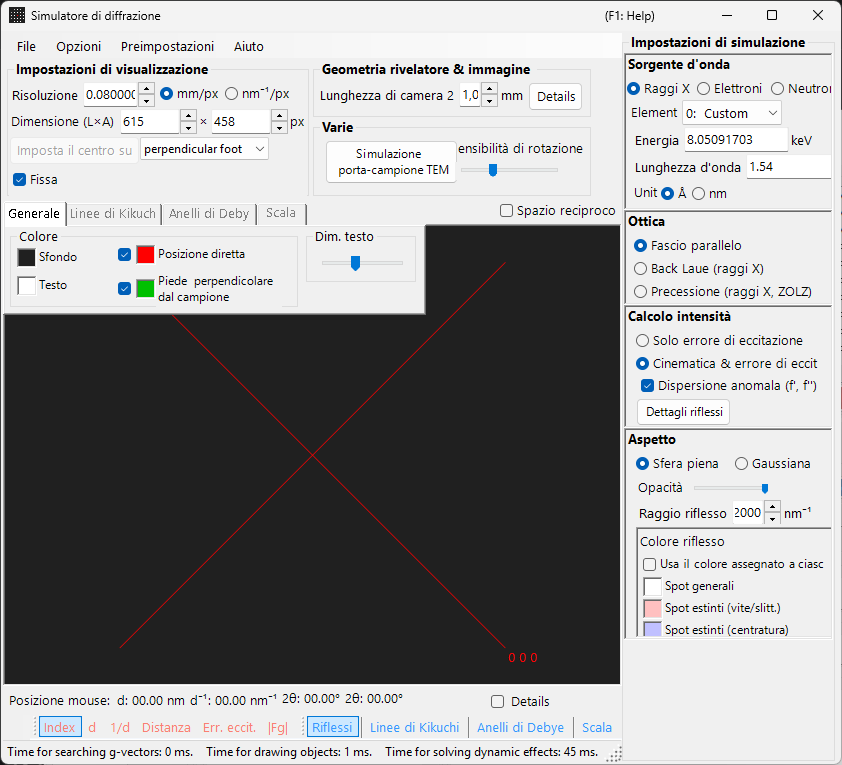Decrease the height dimension 458 with down arrow
The image size is (842, 765).
279,128
